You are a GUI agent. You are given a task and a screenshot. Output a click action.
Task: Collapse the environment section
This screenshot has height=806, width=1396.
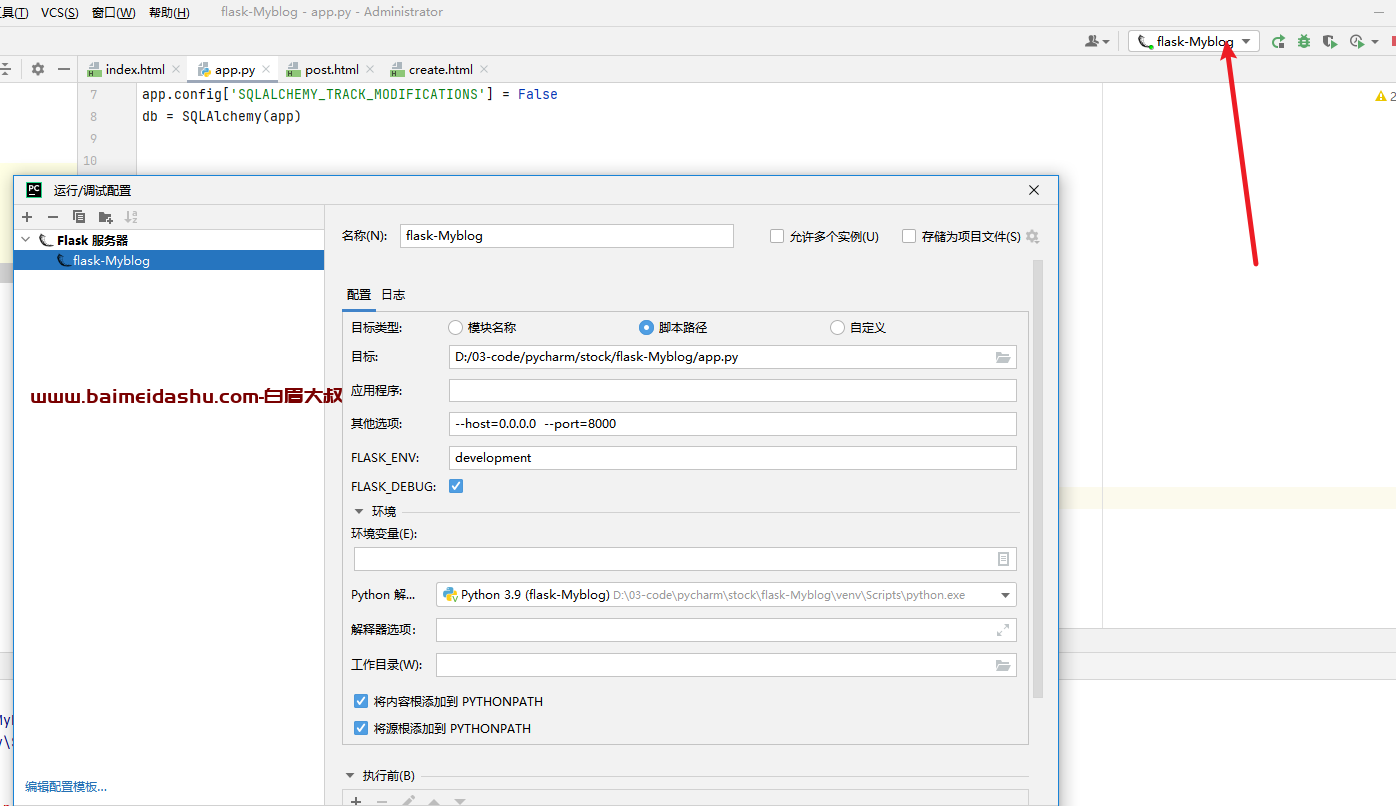pos(359,511)
